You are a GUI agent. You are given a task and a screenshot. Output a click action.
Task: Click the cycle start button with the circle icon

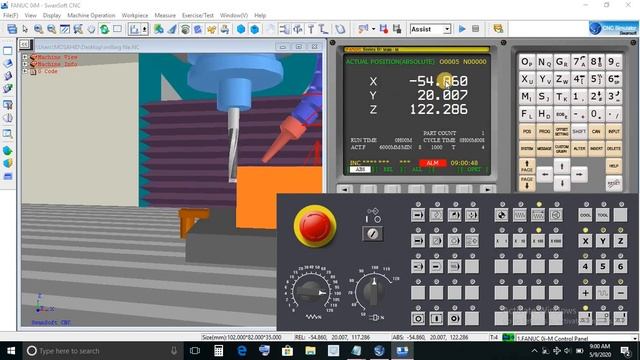[418, 319]
